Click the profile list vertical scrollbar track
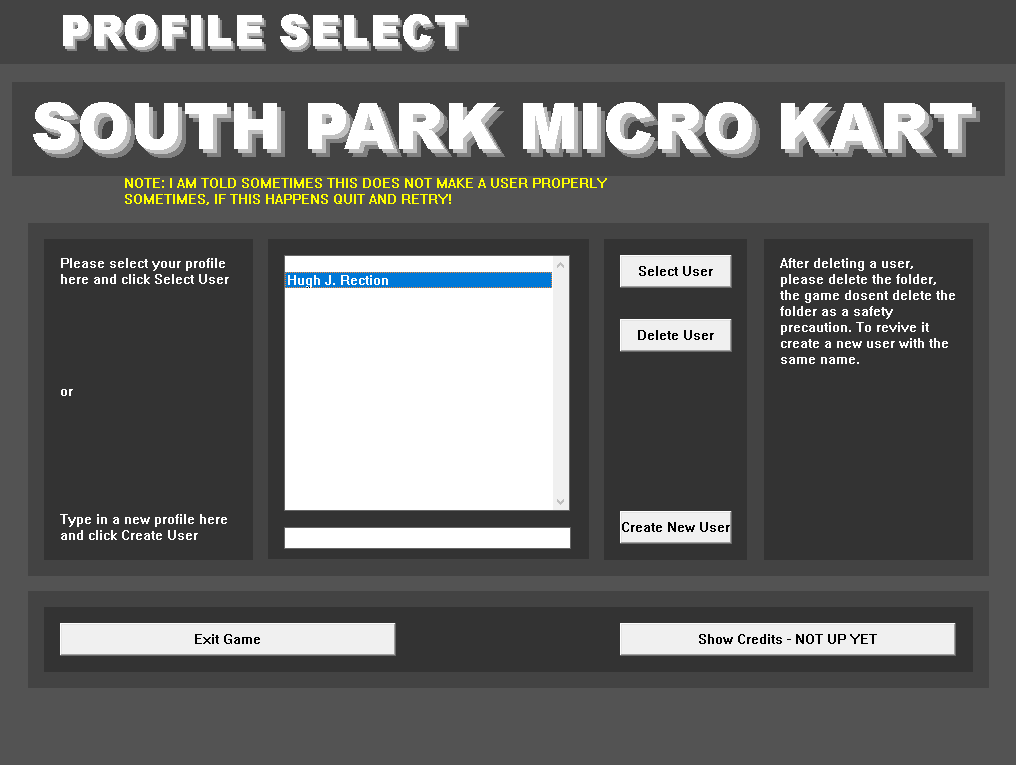The width and height of the screenshot is (1016, 765). pyautogui.click(x=560, y=390)
